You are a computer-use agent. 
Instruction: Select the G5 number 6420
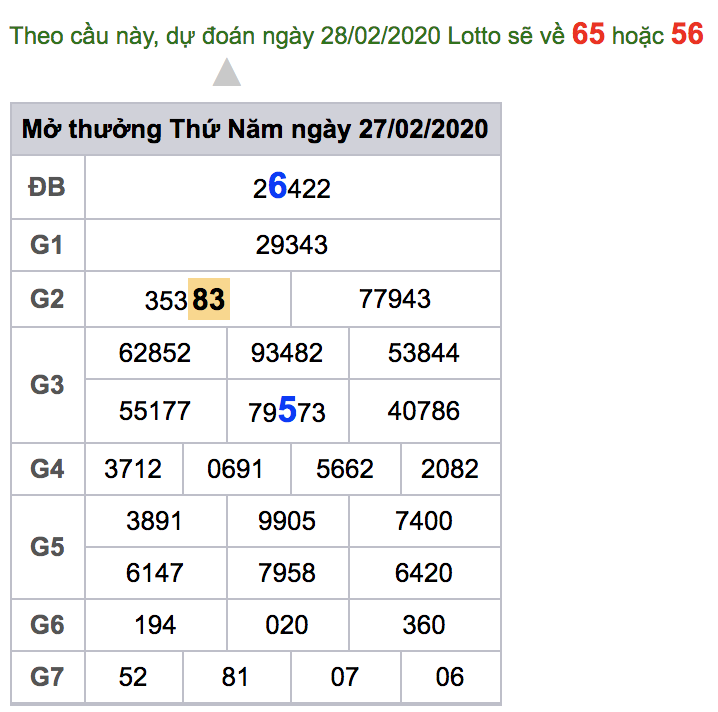(424, 573)
